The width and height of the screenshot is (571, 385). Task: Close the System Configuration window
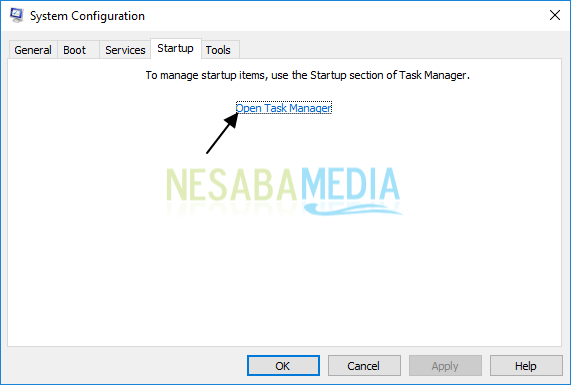point(555,15)
